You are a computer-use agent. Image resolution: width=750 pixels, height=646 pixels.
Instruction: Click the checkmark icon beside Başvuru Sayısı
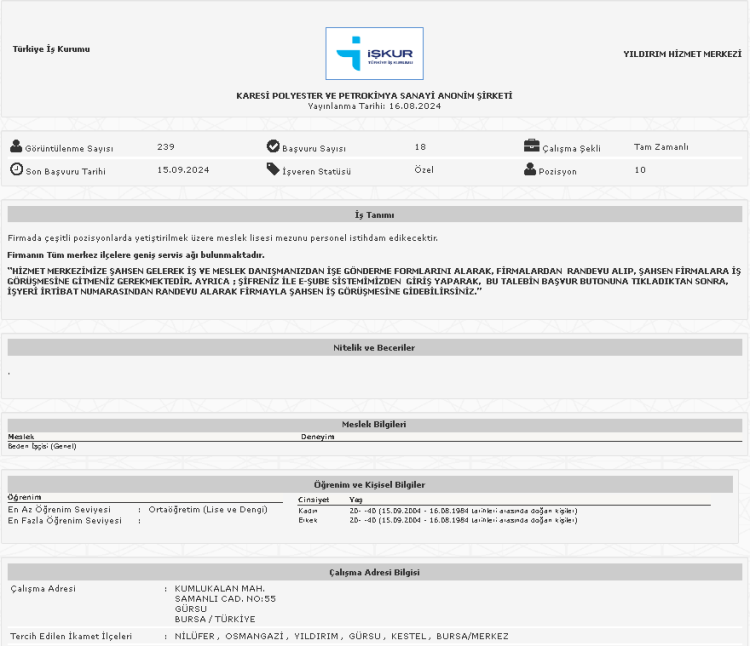[273, 147]
